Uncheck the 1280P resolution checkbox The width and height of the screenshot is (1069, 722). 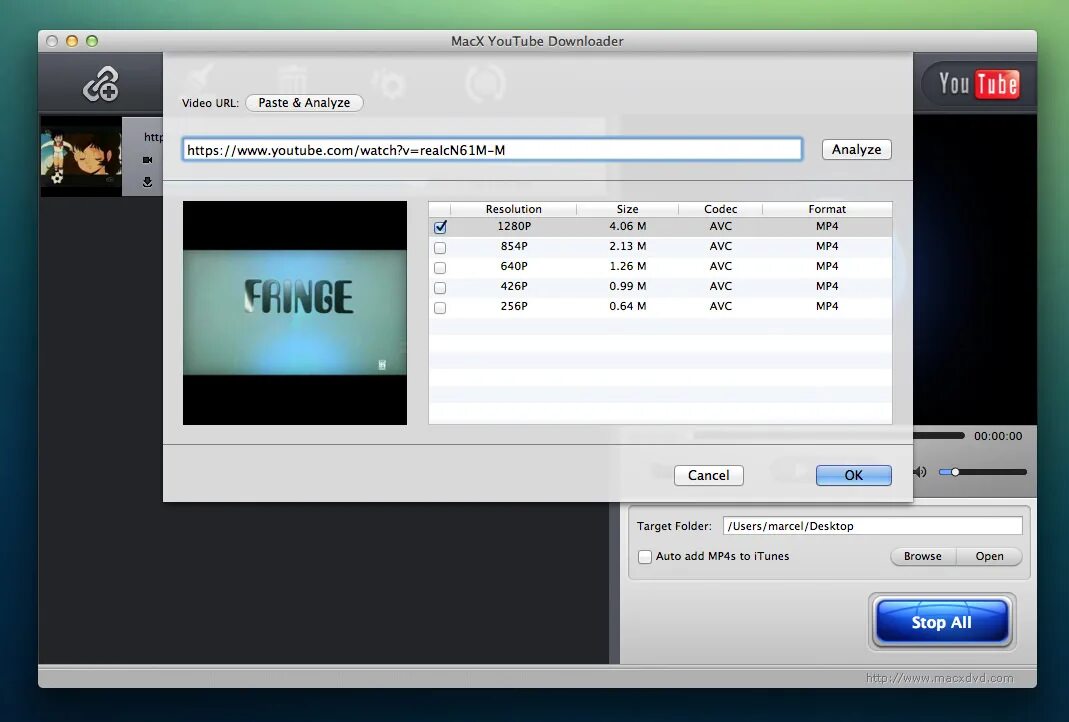(x=440, y=227)
